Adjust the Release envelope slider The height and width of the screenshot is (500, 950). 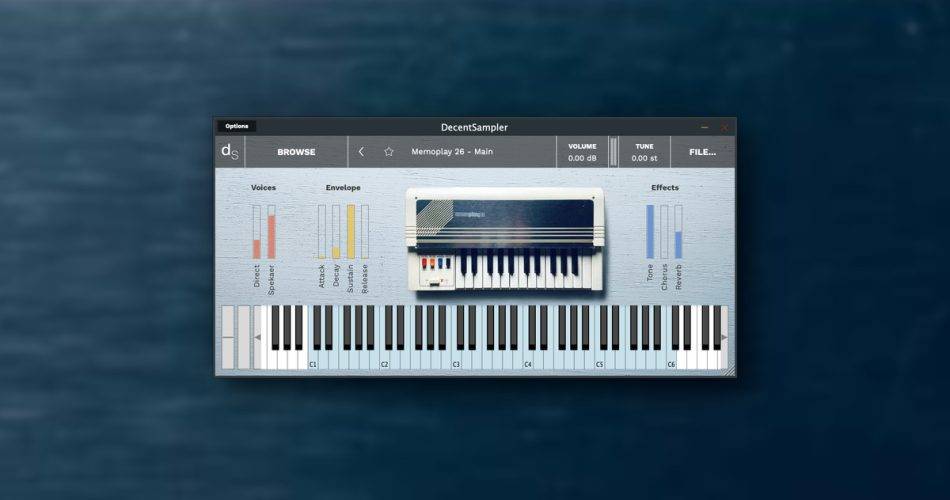tap(365, 232)
